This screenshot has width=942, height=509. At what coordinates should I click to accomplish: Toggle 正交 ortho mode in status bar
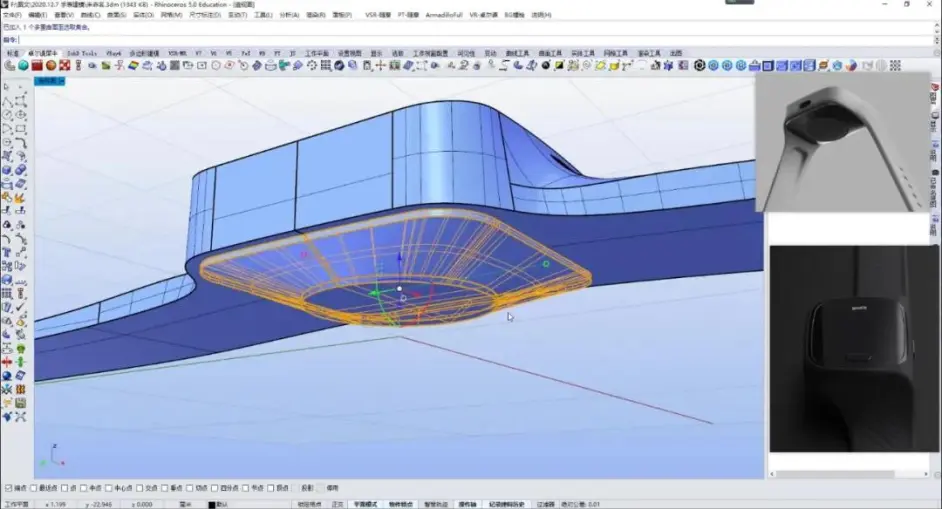click(x=338, y=504)
